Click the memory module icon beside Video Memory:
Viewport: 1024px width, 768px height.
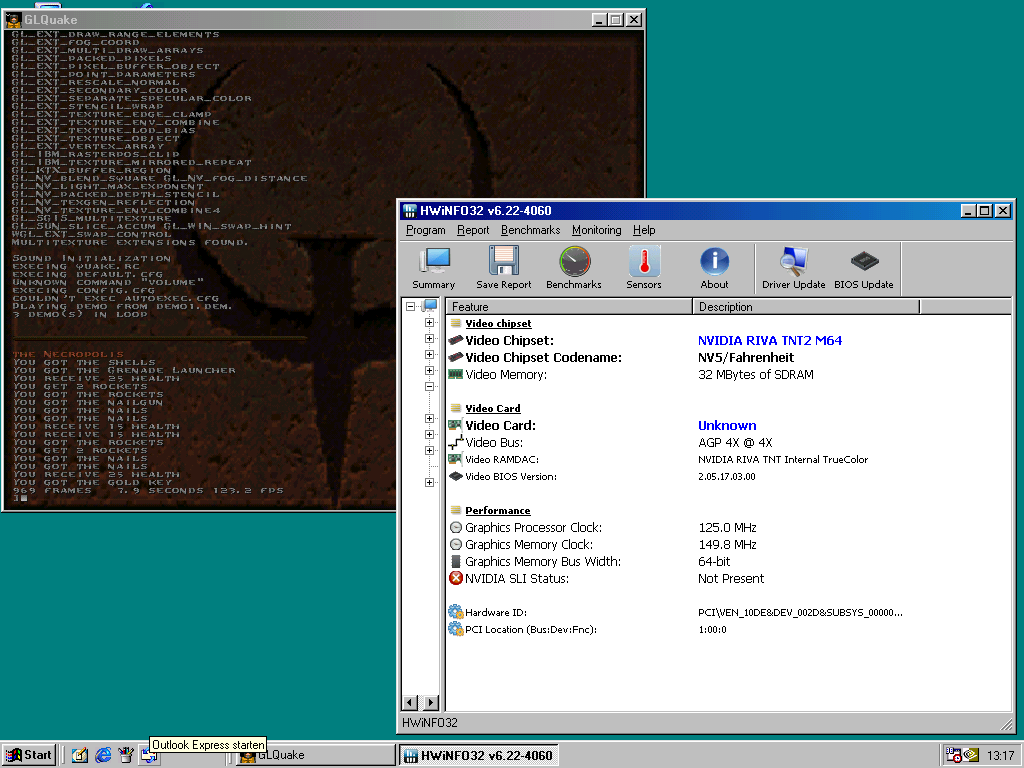click(455, 374)
